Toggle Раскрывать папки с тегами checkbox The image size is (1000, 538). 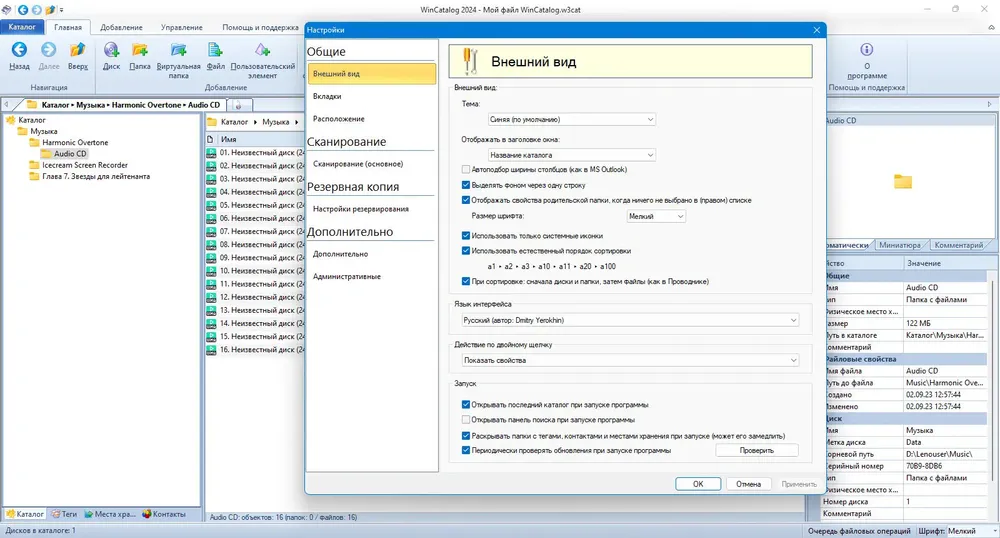point(466,436)
